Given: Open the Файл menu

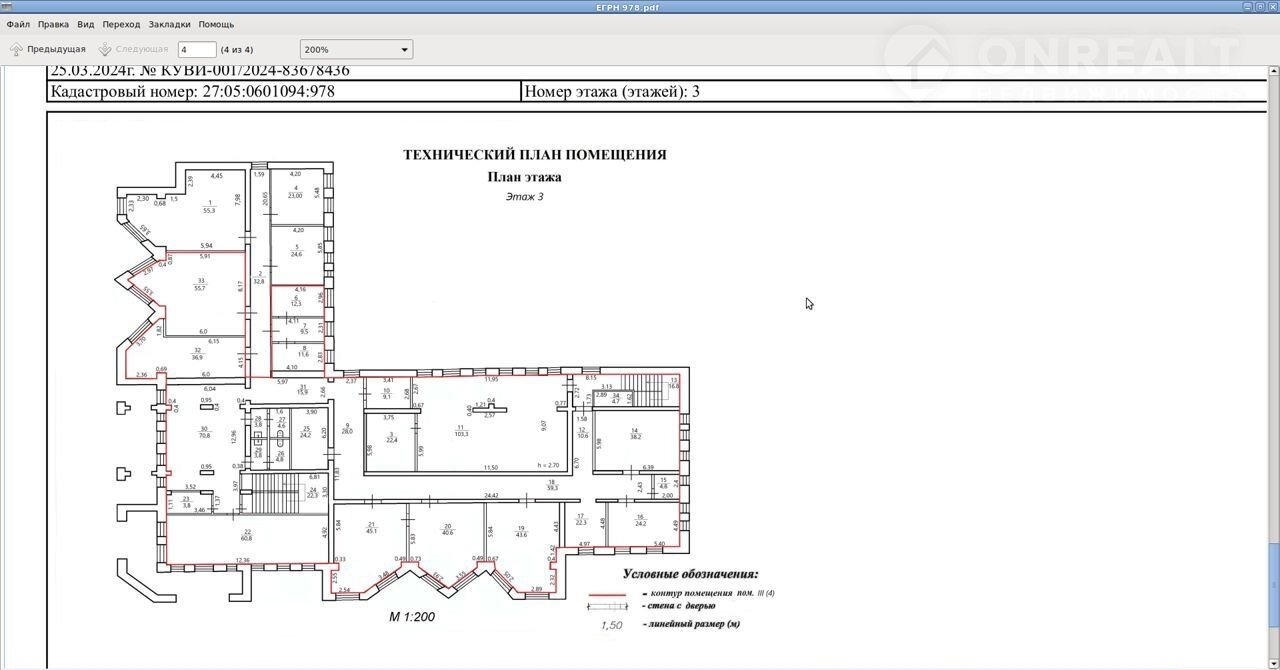Looking at the screenshot, I should tap(18, 24).
